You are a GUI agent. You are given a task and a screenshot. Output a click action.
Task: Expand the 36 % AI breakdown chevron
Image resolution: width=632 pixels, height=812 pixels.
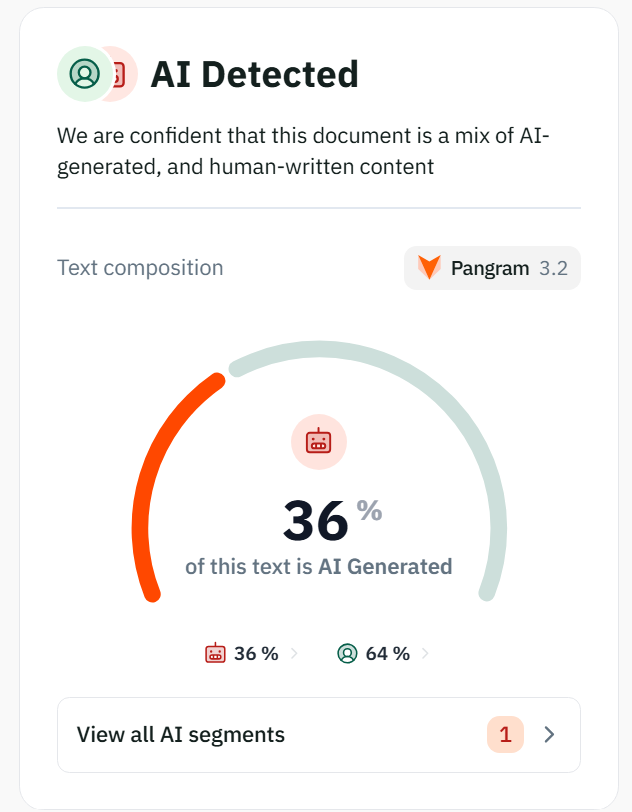click(294, 654)
